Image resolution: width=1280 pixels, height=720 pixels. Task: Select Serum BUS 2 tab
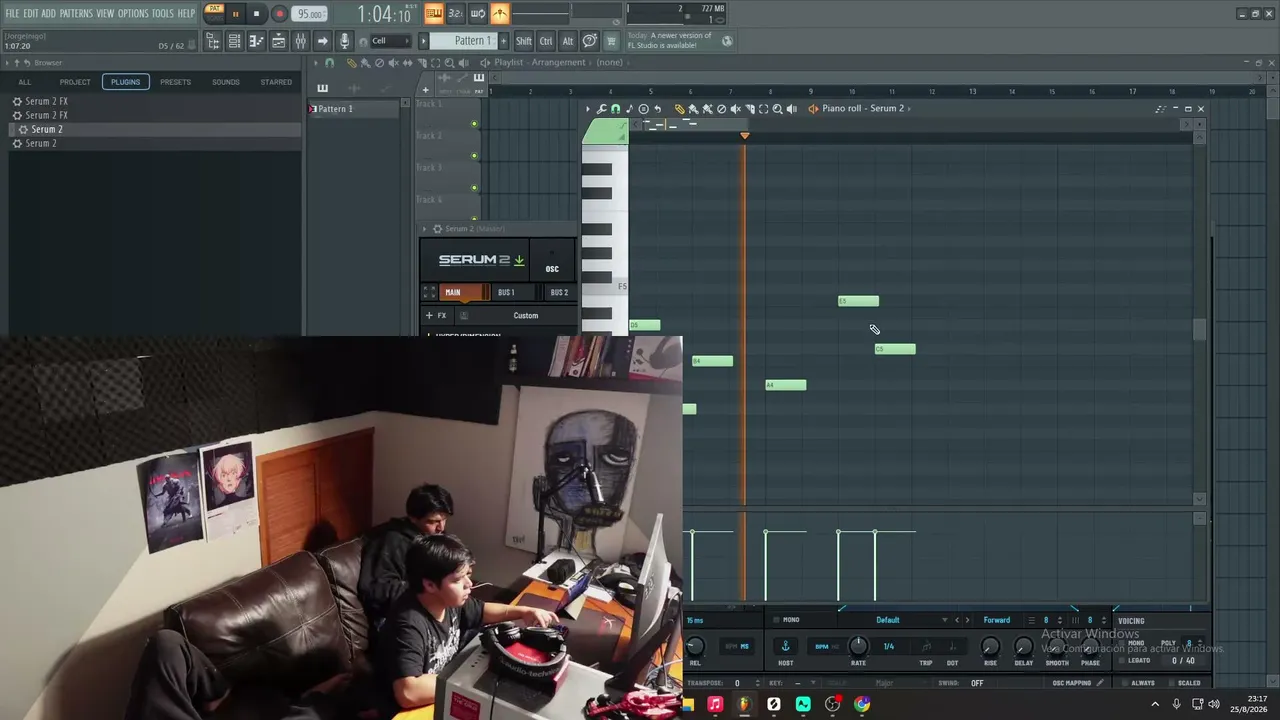(559, 292)
